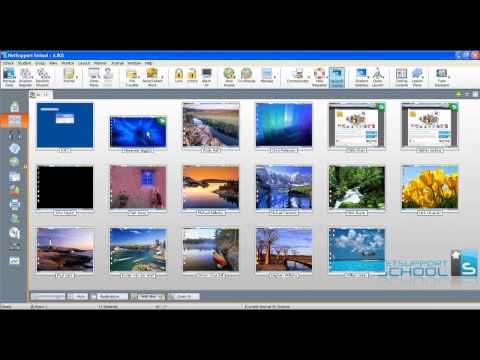Adjust the thumbnail size slider in bottom bar
This screenshot has width=480, height=360.
[48, 296]
